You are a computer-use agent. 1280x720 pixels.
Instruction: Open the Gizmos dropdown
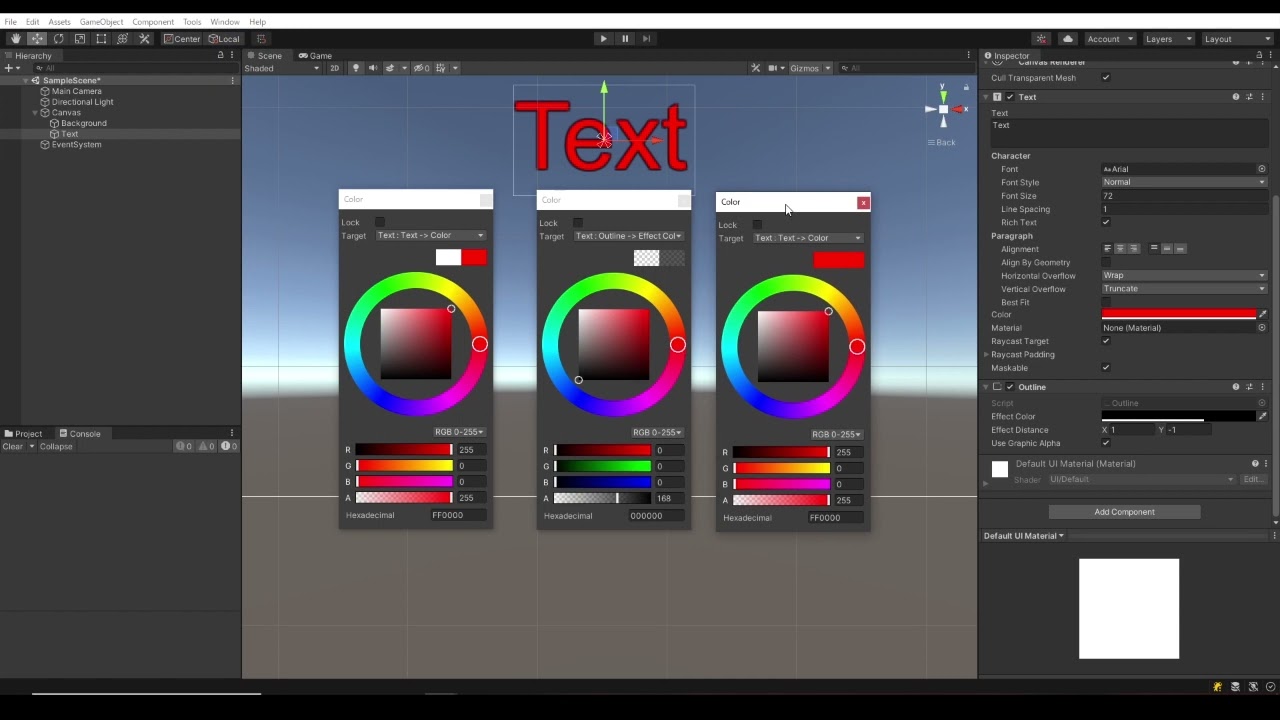click(x=810, y=68)
